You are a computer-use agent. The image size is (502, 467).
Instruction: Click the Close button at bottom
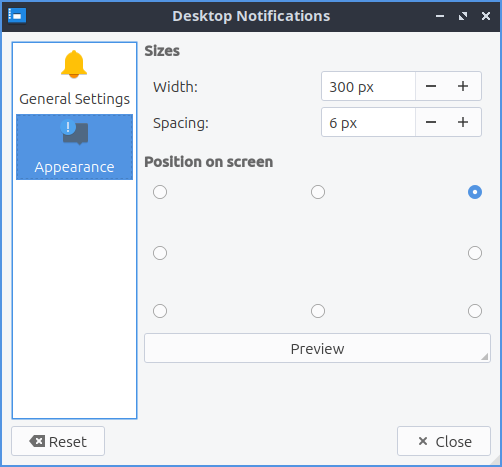[444, 441]
